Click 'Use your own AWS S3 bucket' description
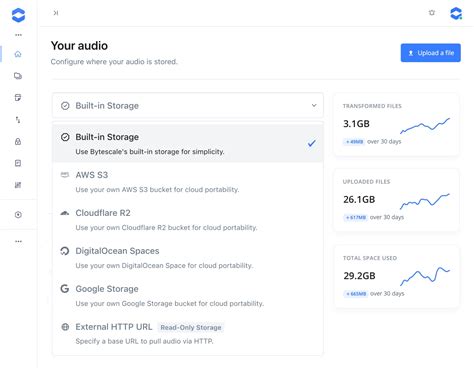The height and width of the screenshot is (368, 474). (x=157, y=190)
